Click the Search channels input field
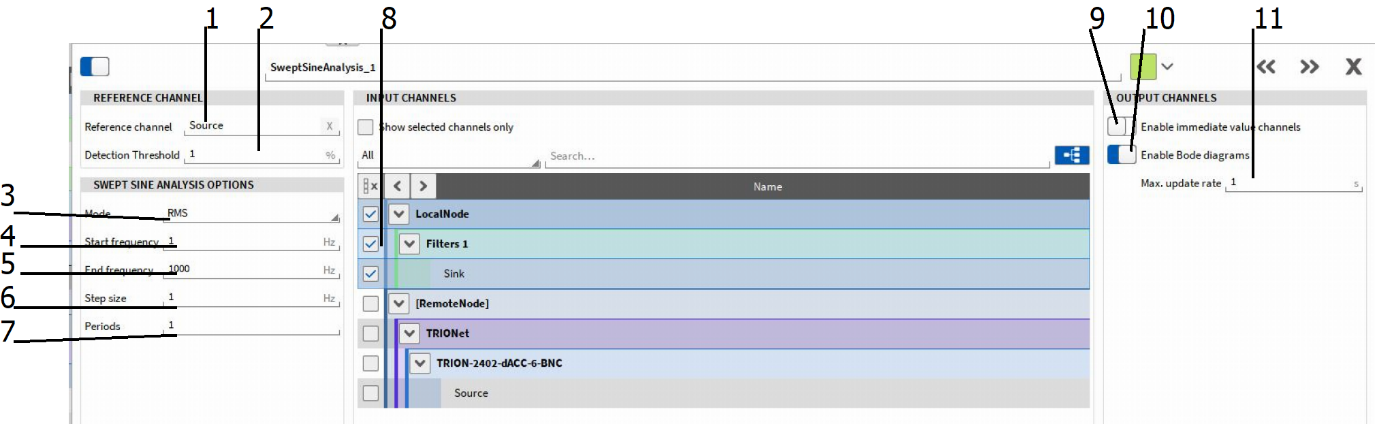Viewport: 1377px width, 426px height. [795, 157]
